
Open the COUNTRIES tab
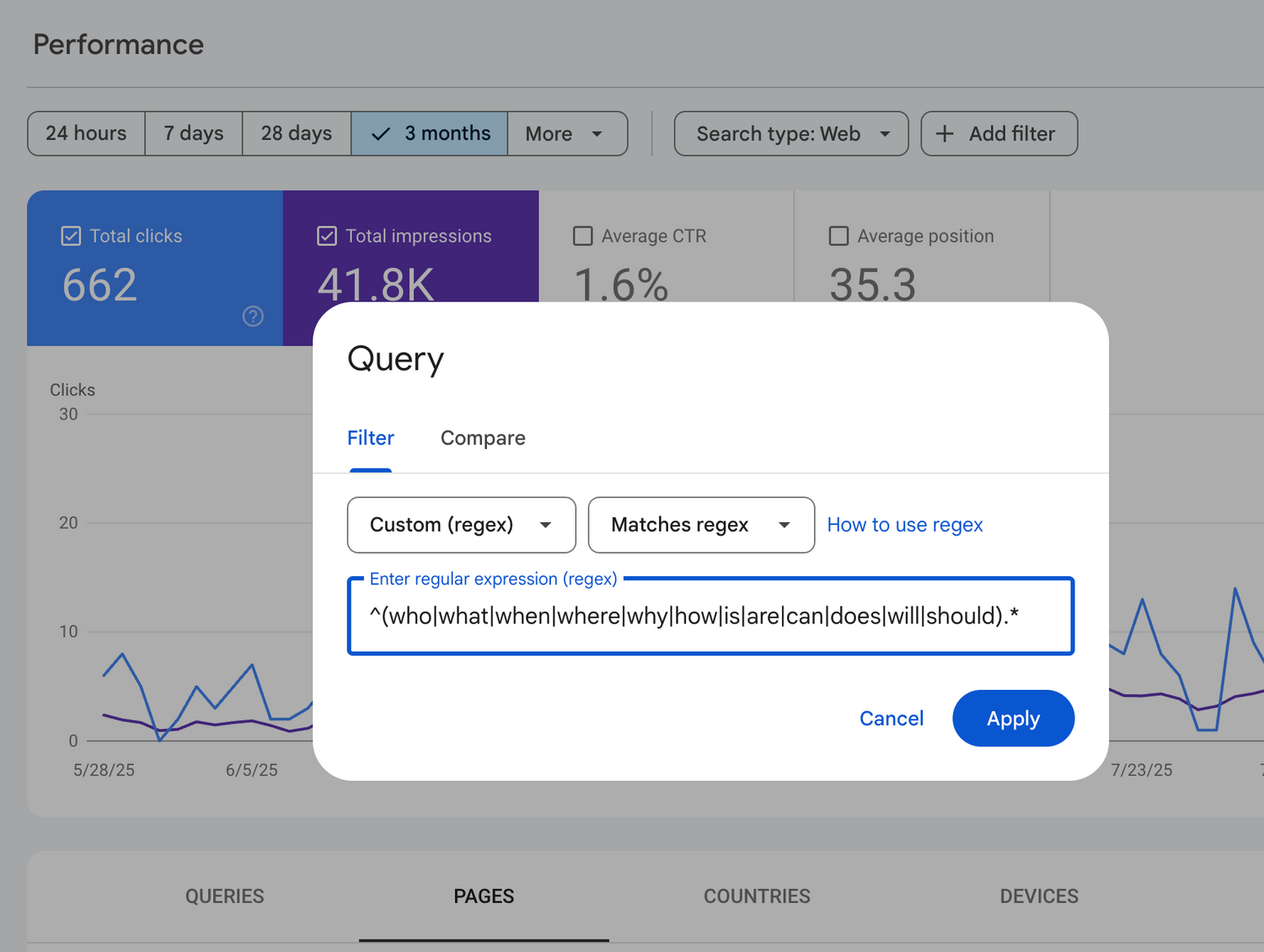tap(757, 896)
